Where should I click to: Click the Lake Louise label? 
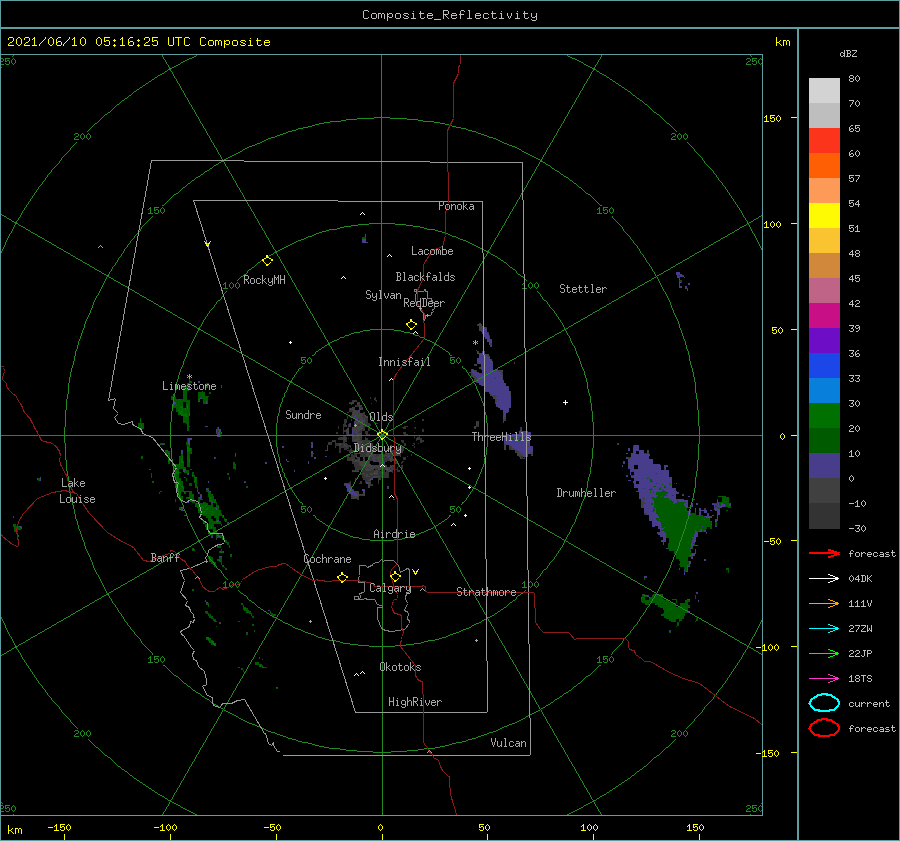(77, 491)
